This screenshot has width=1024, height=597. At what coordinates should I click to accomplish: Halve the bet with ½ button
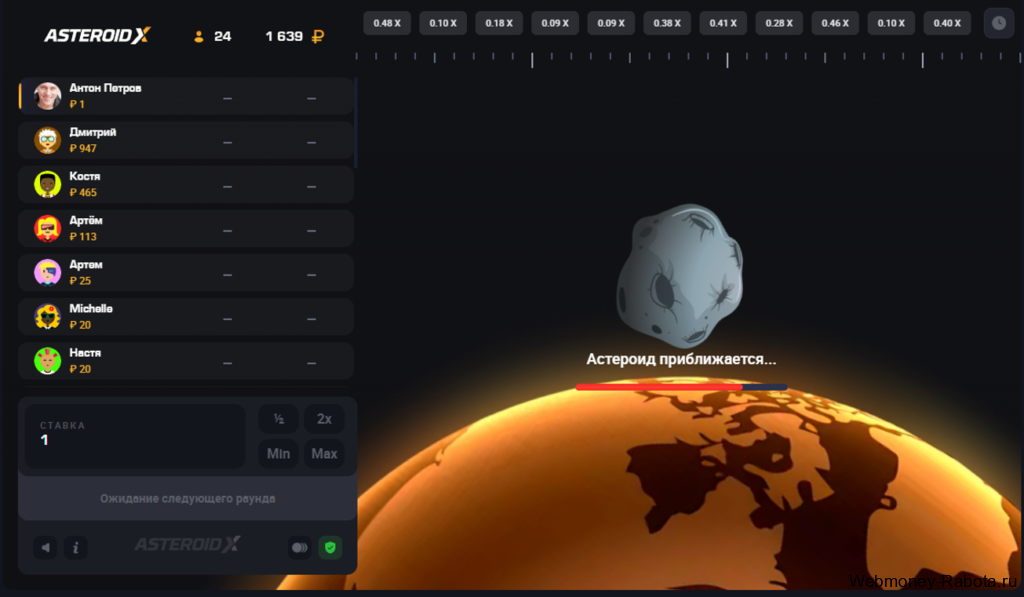tap(278, 419)
